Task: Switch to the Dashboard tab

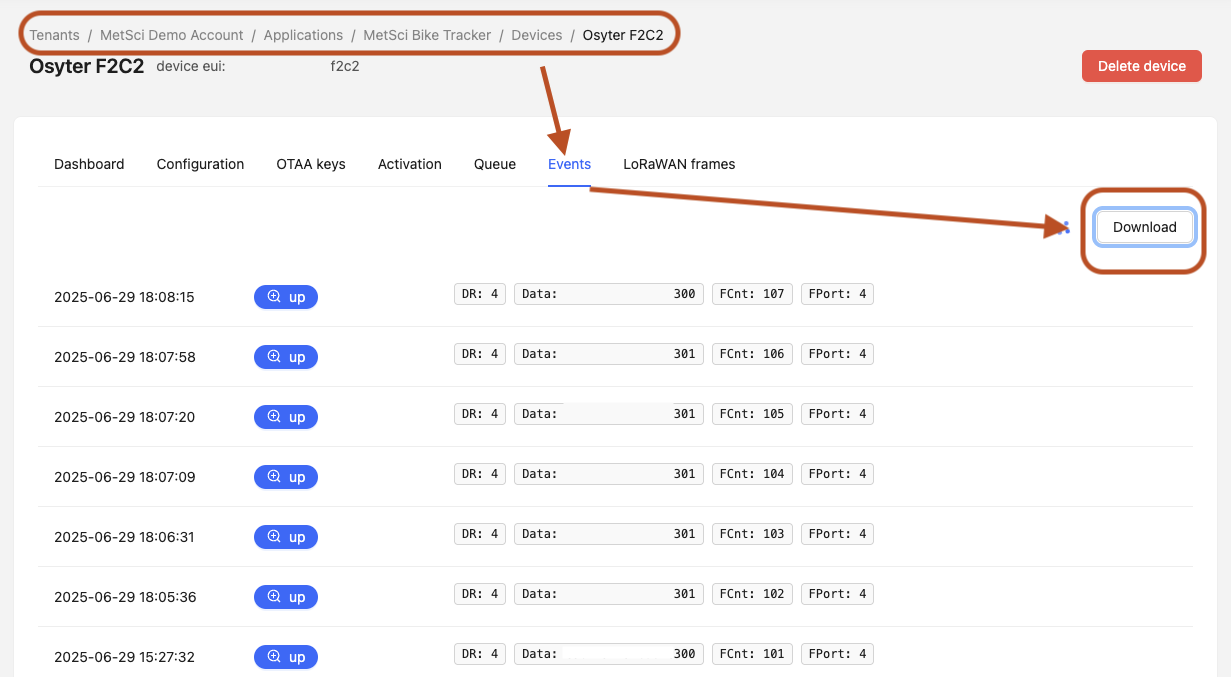Action: tap(89, 164)
